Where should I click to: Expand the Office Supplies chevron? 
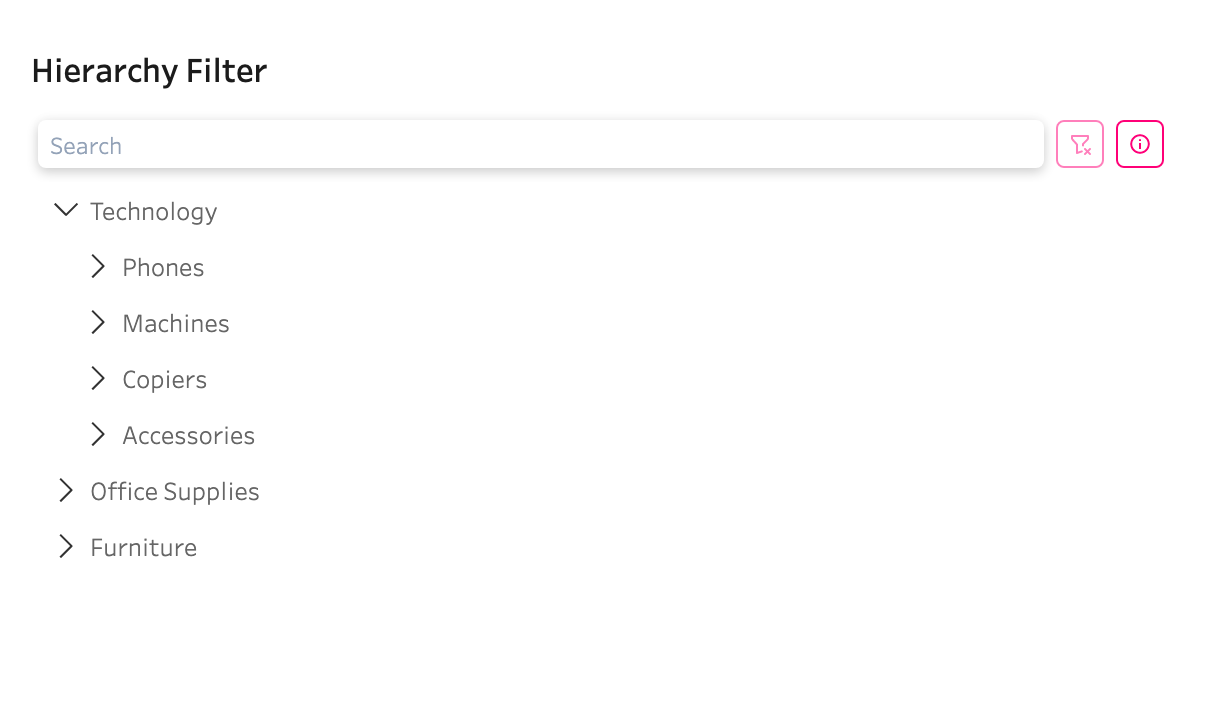66,490
